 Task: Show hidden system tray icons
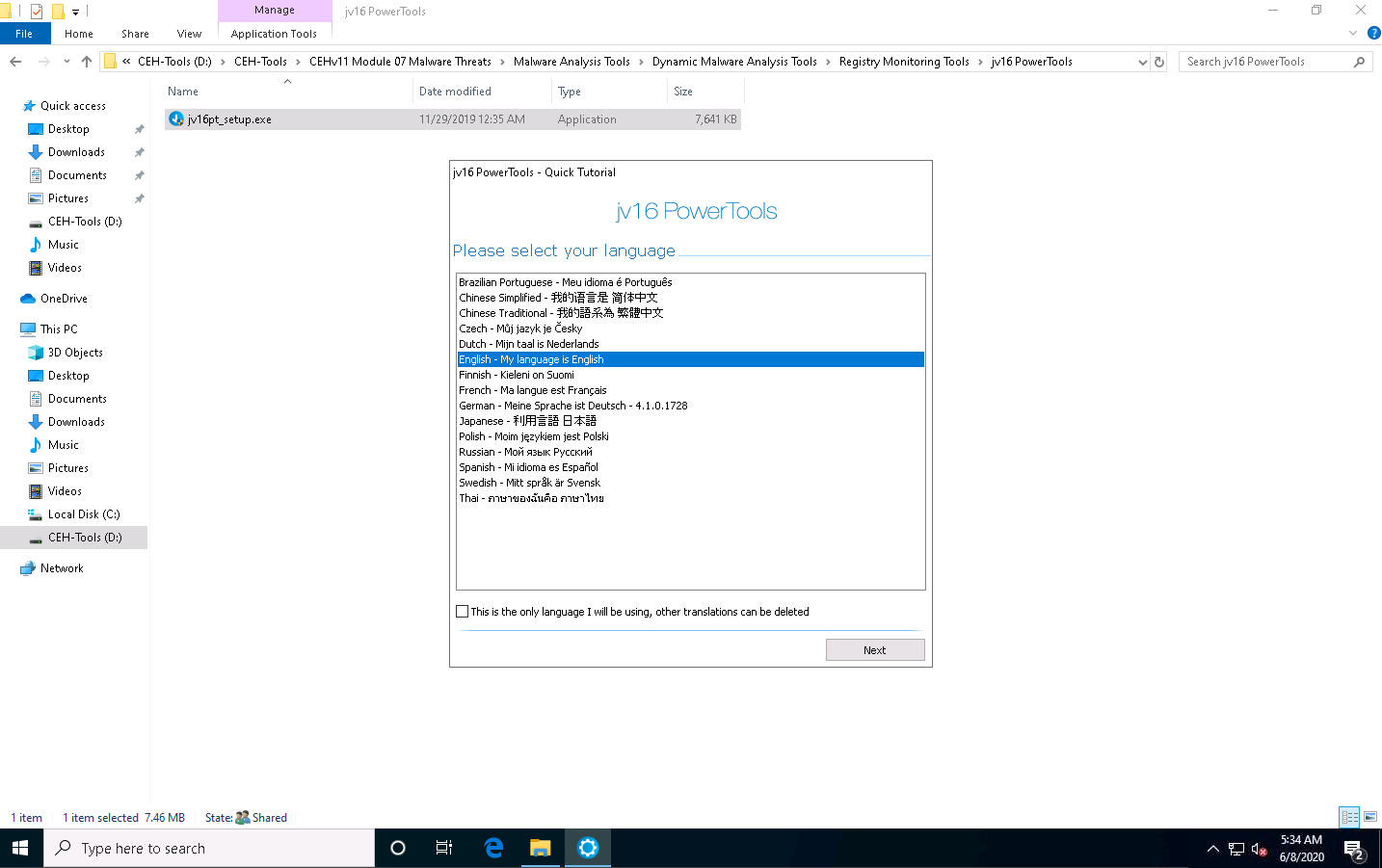tap(1212, 849)
